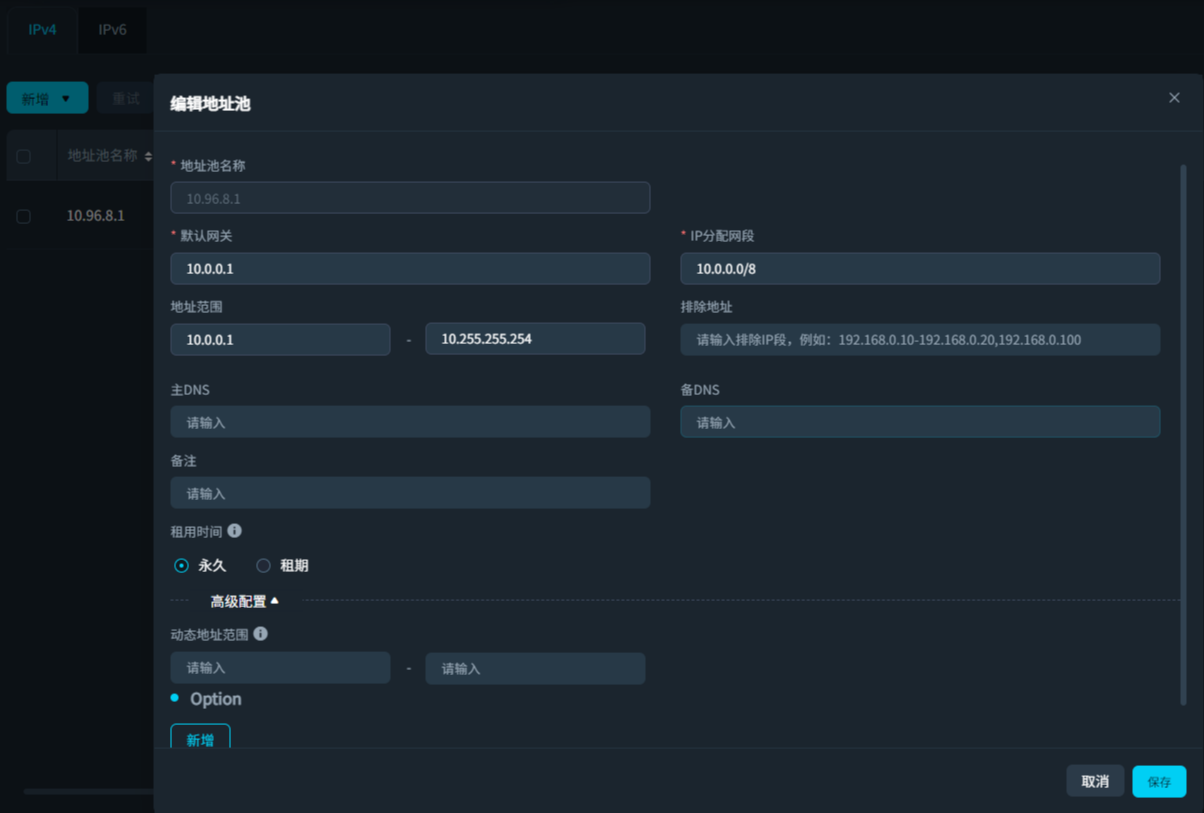The image size is (1204, 813).
Task: Tick the checkbox for row 10.96.8.1
Action: (24, 216)
